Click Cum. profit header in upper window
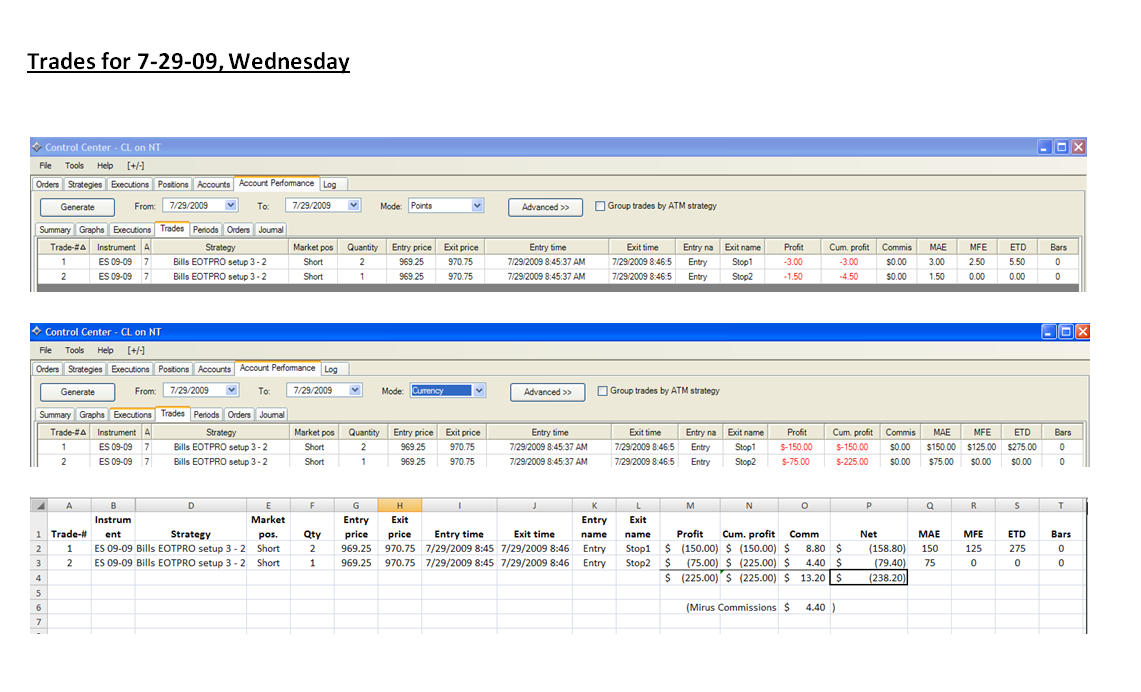The image size is (1141, 692). pyautogui.click(x=849, y=247)
